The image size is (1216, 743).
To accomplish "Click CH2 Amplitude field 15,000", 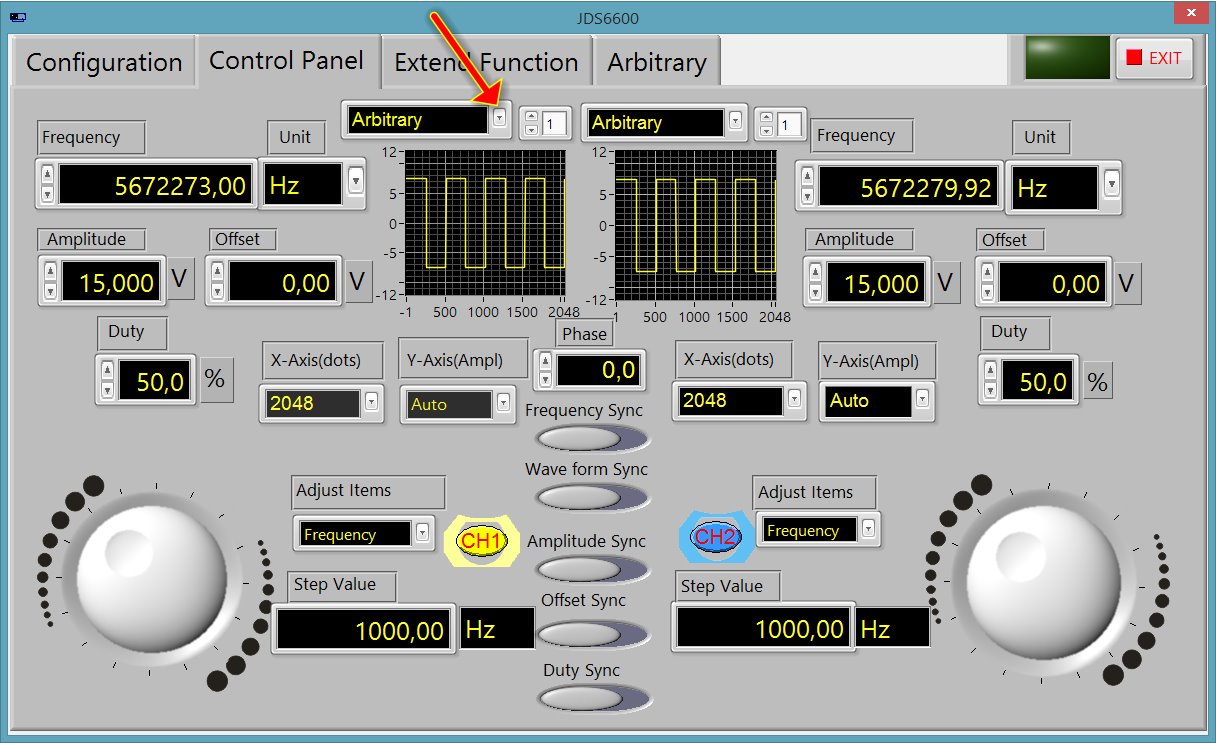I will [877, 284].
